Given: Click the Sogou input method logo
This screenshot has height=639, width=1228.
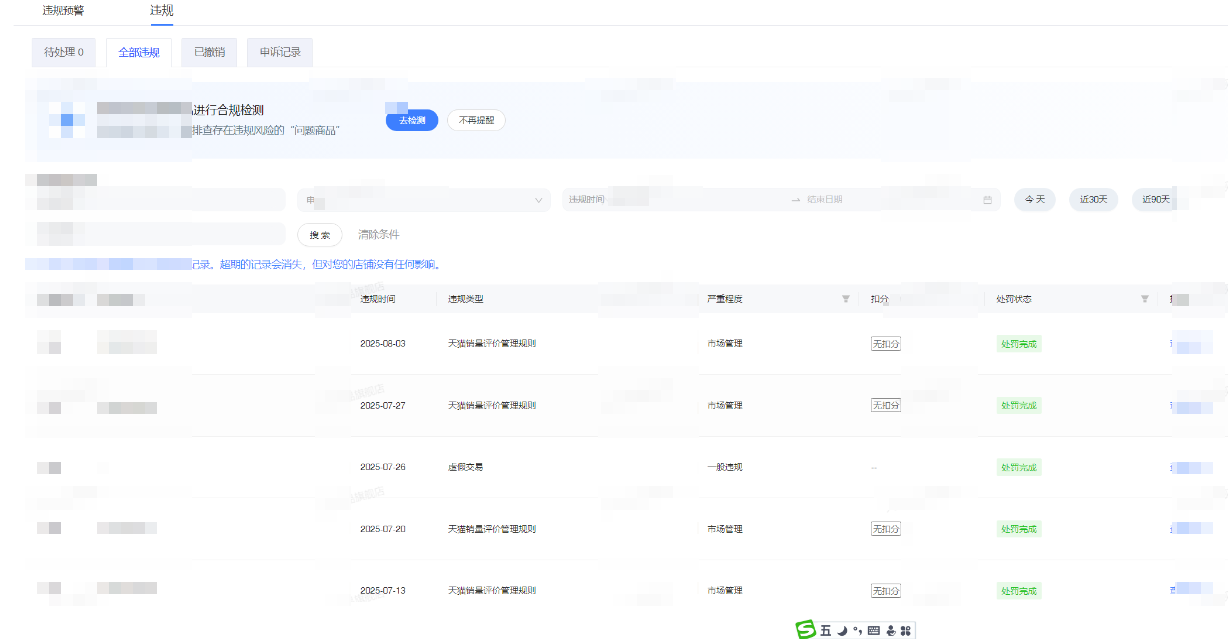Looking at the screenshot, I should coord(806,629).
